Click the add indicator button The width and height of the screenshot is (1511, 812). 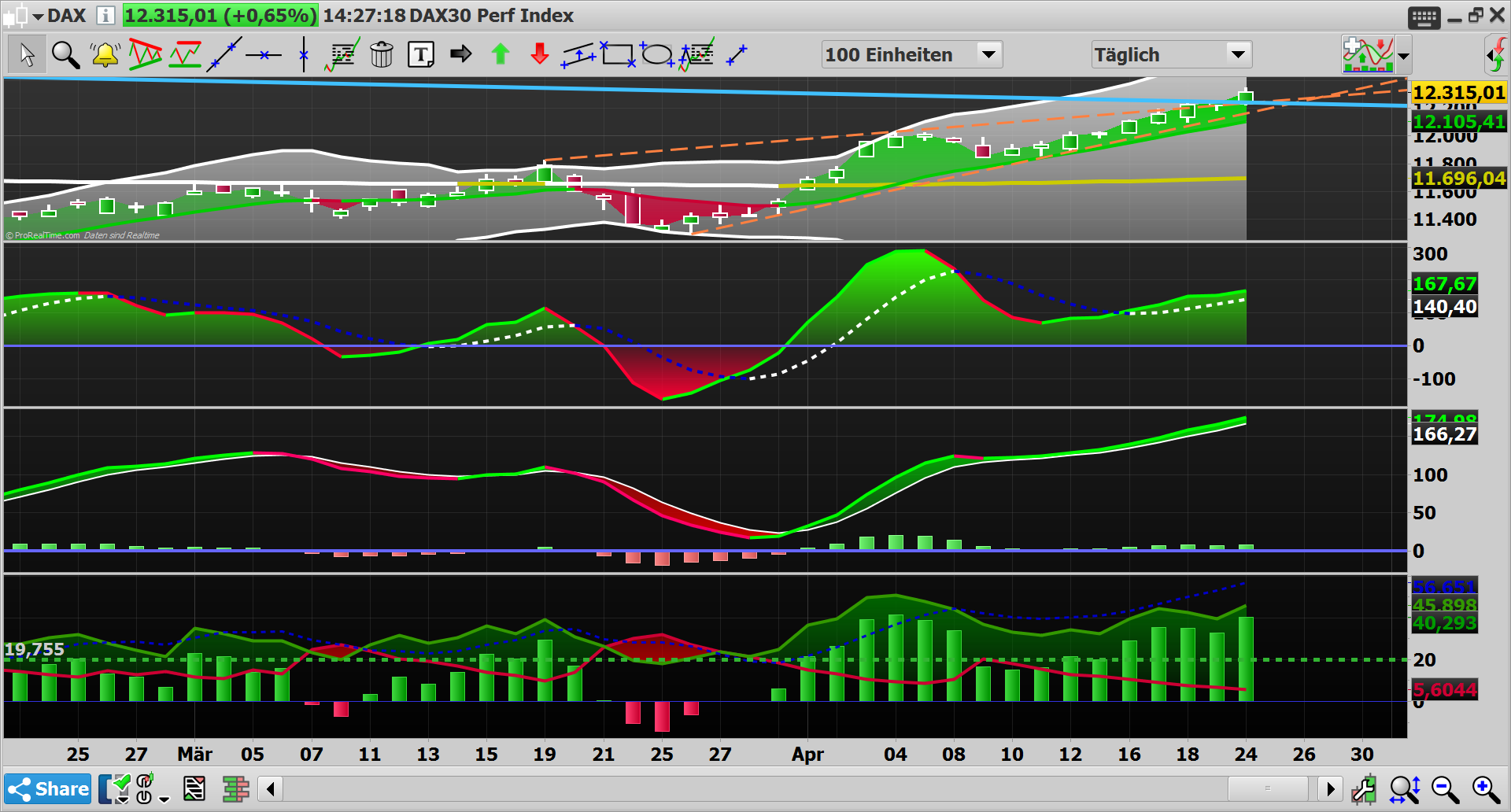1368,54
